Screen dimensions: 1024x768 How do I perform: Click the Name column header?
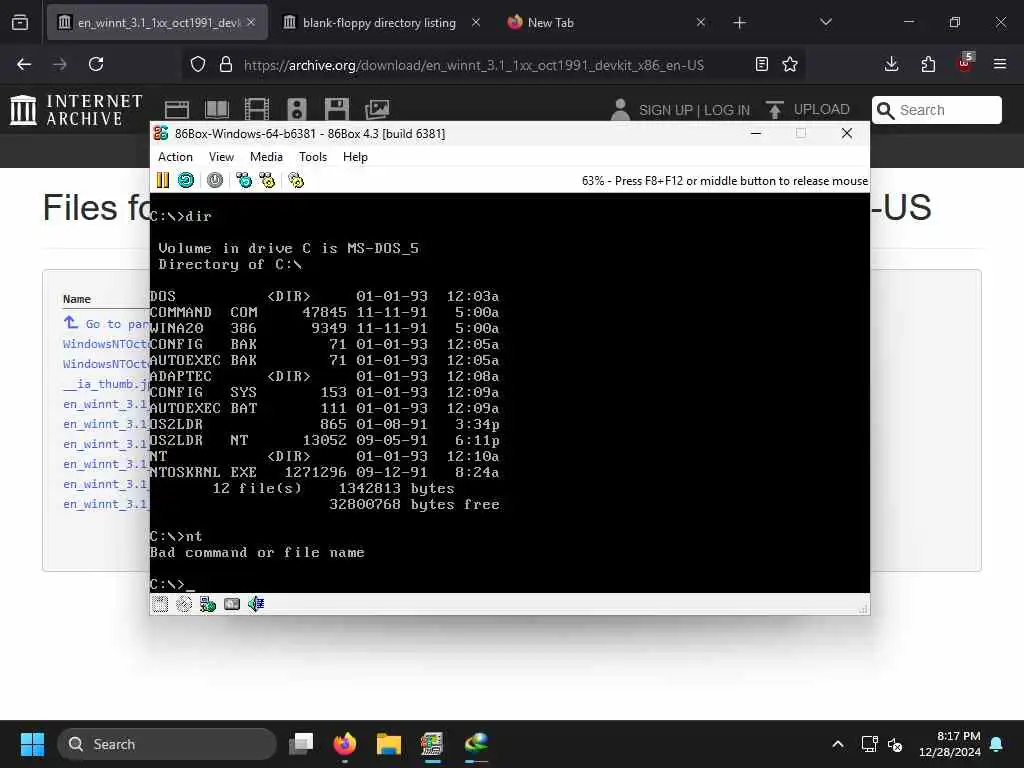76,299
